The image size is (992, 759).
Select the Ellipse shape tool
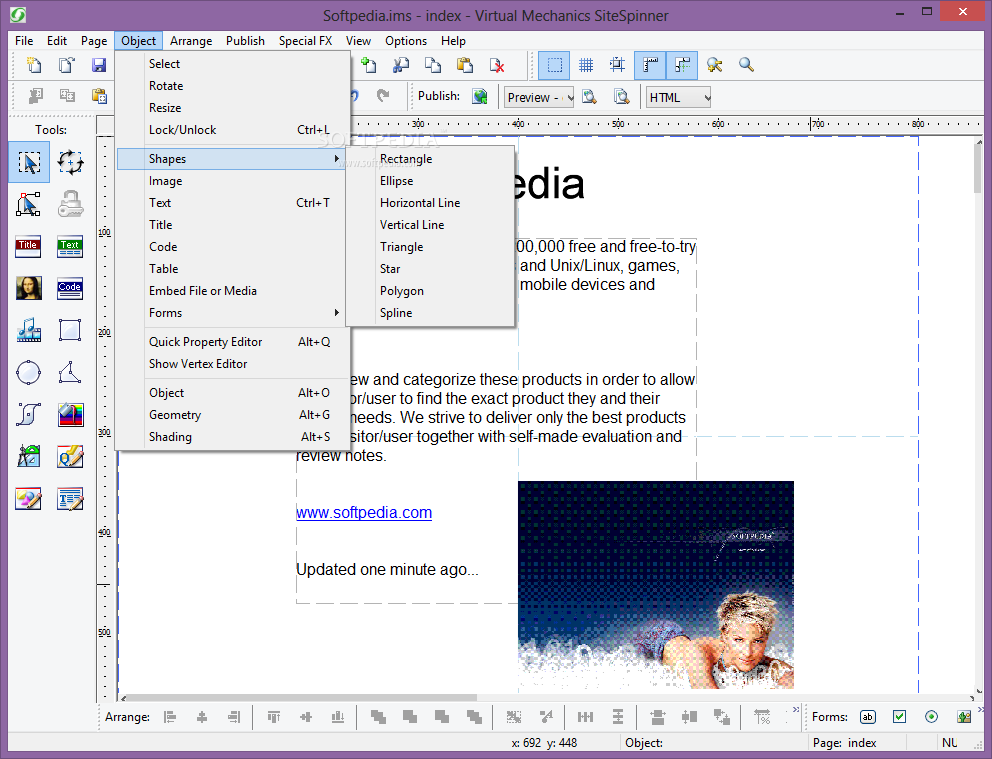click(28, 373)
